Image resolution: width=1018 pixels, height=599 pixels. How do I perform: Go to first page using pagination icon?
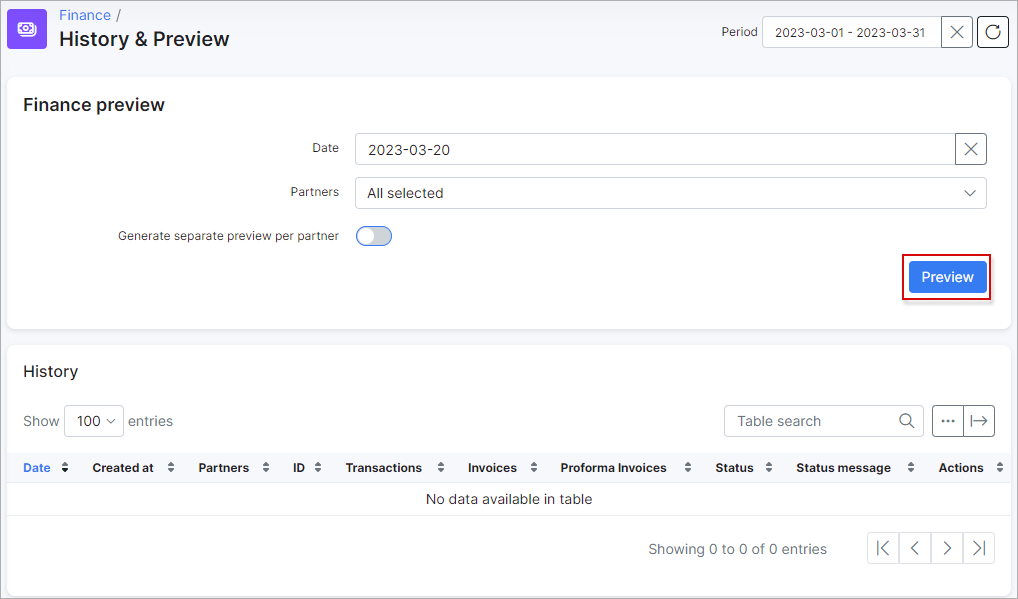[882, 548]
